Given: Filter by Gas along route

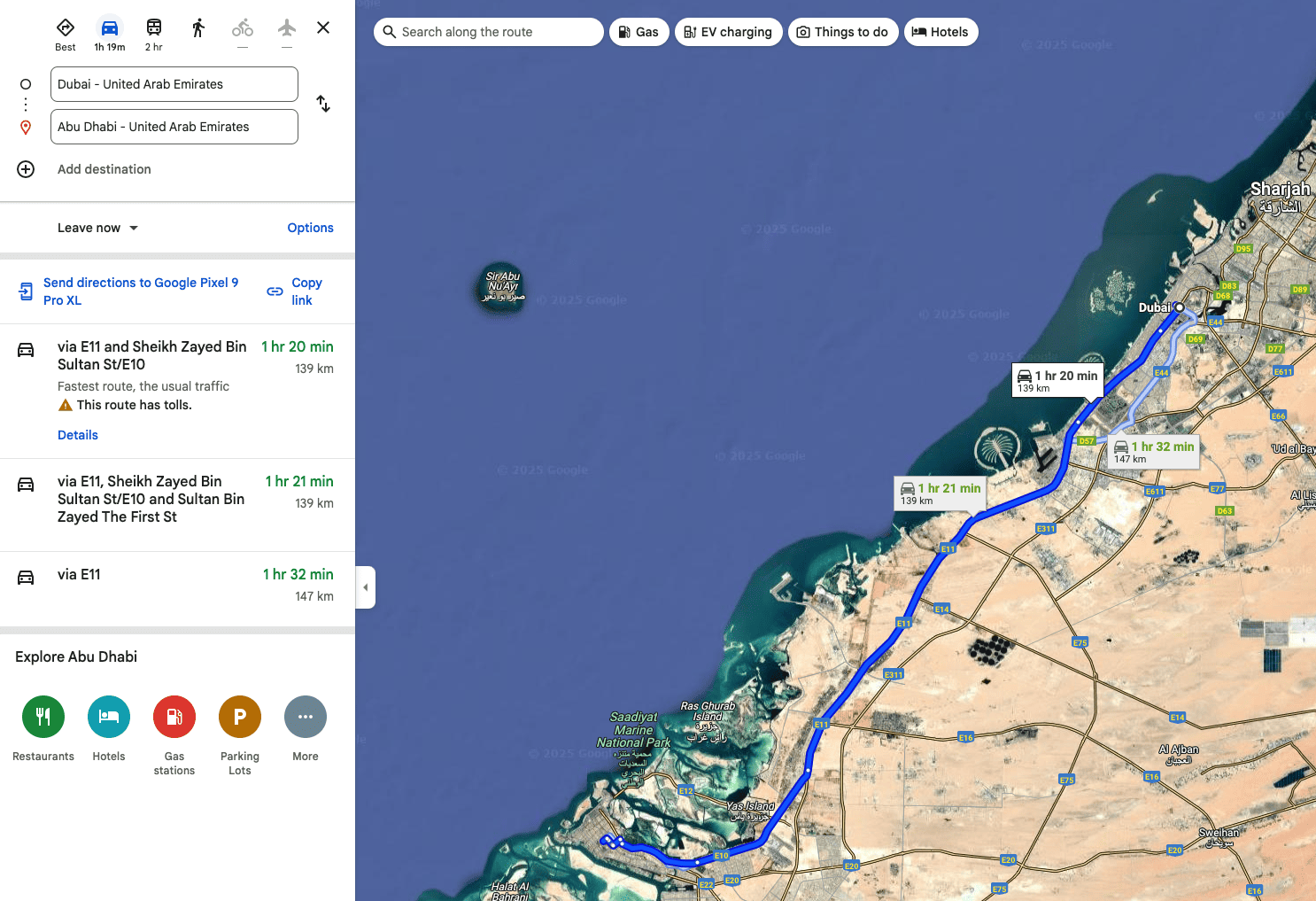Looking at the screenshot, I should 639,32.
